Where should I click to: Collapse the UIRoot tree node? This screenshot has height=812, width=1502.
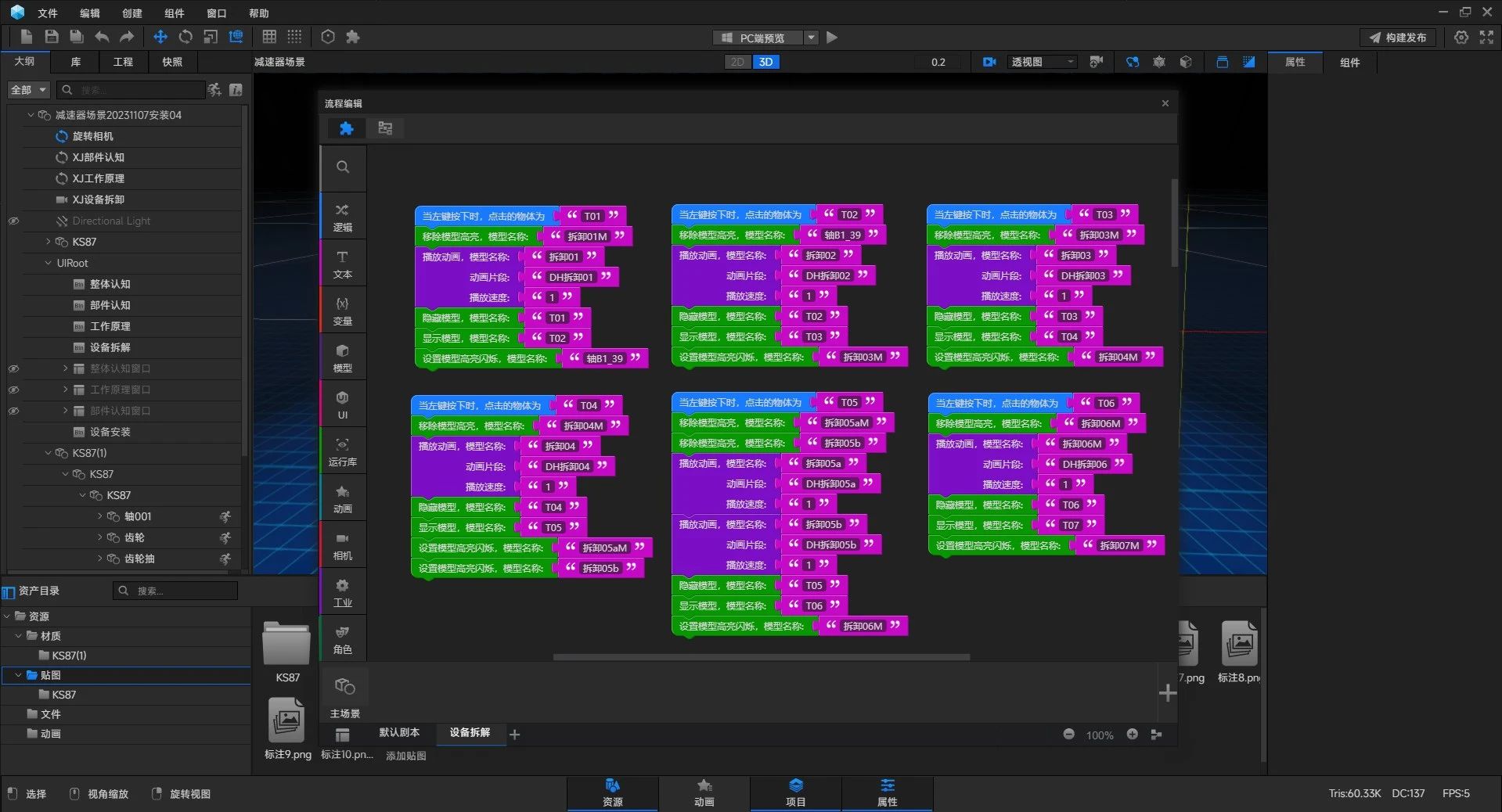tap(48, 264)
